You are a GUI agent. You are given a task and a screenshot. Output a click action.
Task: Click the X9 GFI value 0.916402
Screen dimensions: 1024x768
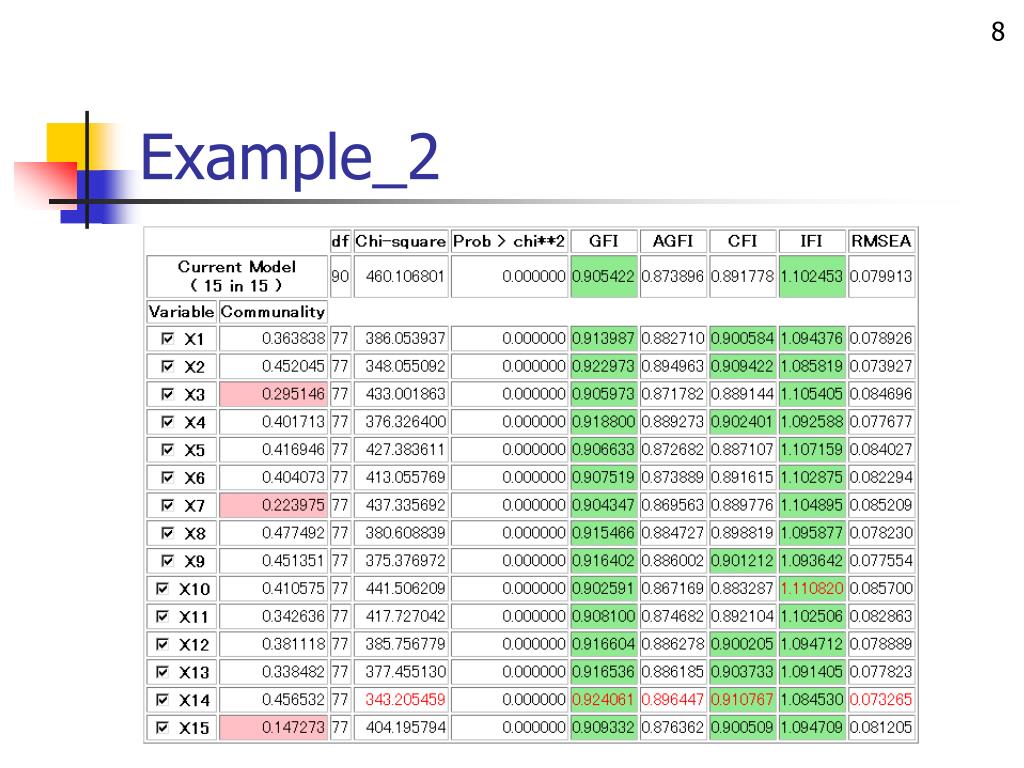pyautogui.click(x=603, y=560)
